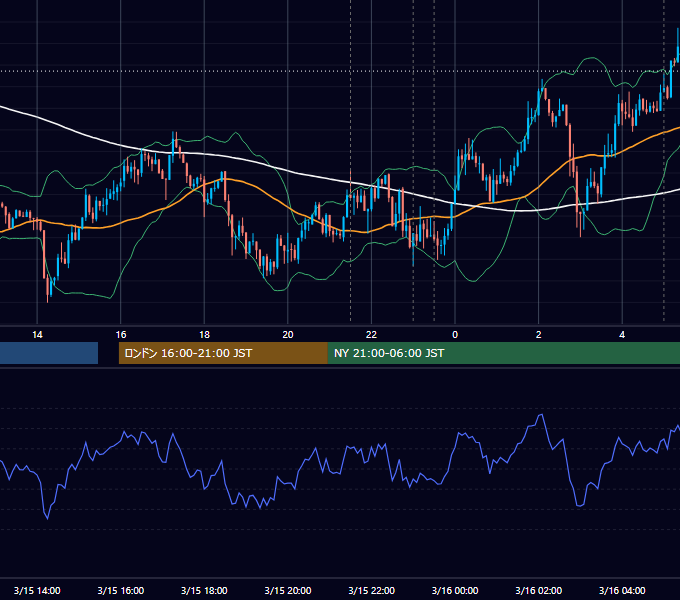Click the ロンドン 16:00-21:00 JST session bar

223,353
